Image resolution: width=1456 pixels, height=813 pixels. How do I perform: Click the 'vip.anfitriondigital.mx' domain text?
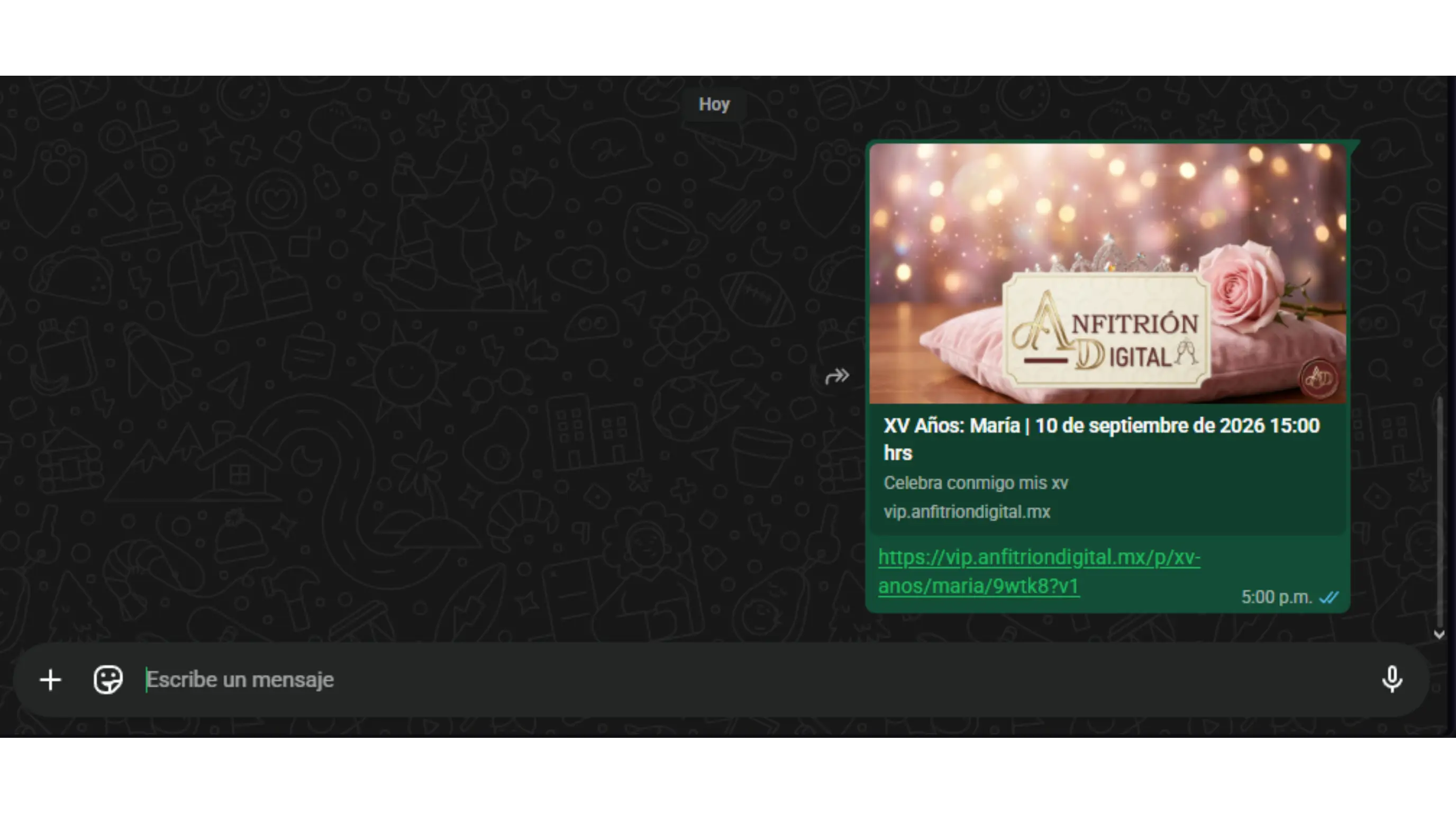point(967,512)
